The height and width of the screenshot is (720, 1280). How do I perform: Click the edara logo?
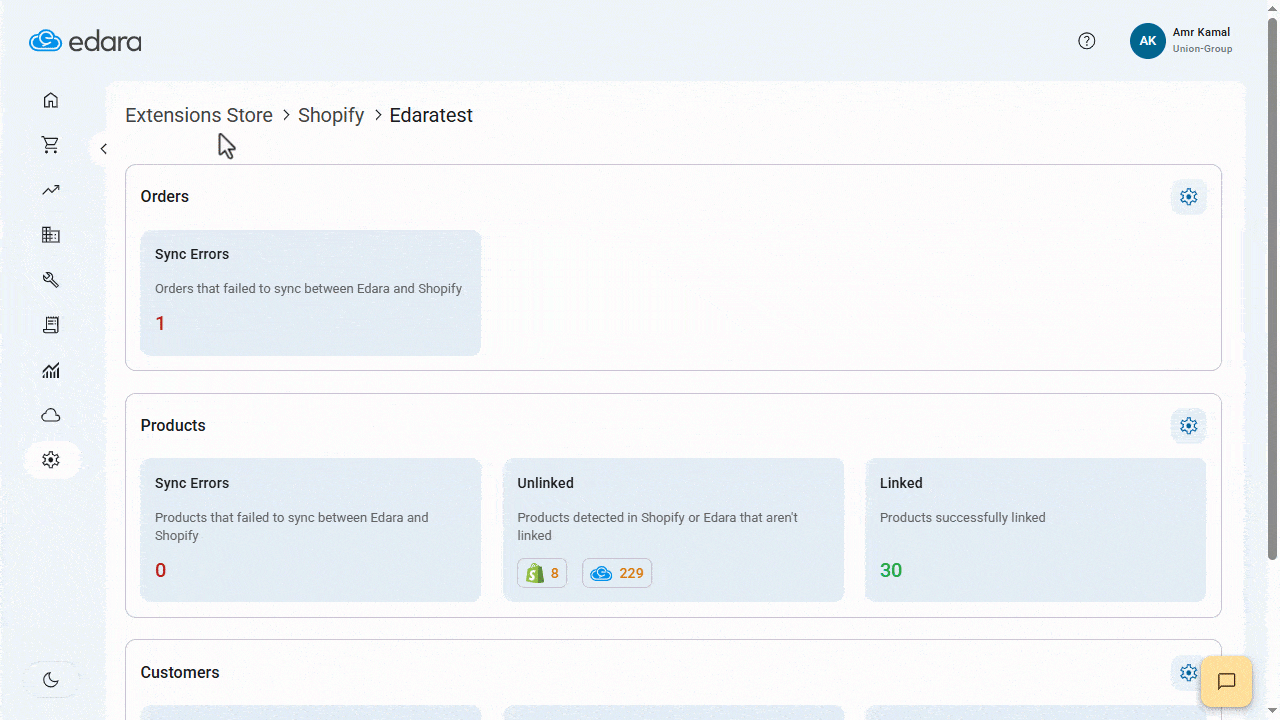click(85, 41)
